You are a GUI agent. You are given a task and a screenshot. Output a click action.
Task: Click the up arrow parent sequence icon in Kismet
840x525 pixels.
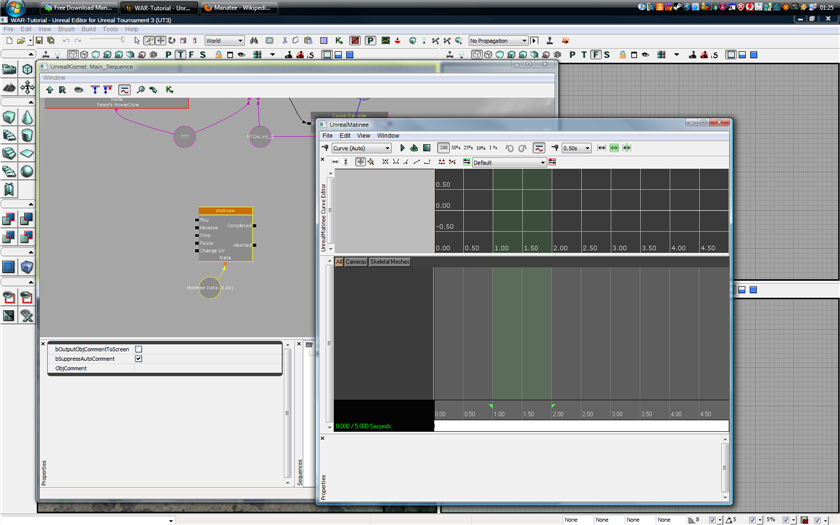(x=49, y=90)
